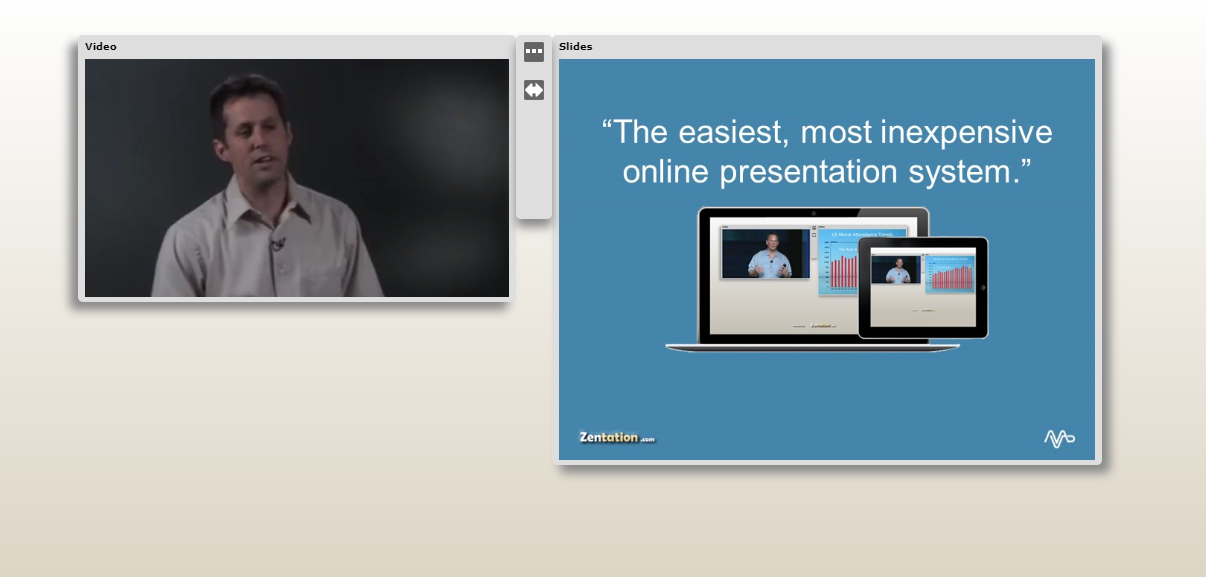Click the presenter video on tablet screen
Viewport: 1206px width, 577px height.
(x=897, y=270)
